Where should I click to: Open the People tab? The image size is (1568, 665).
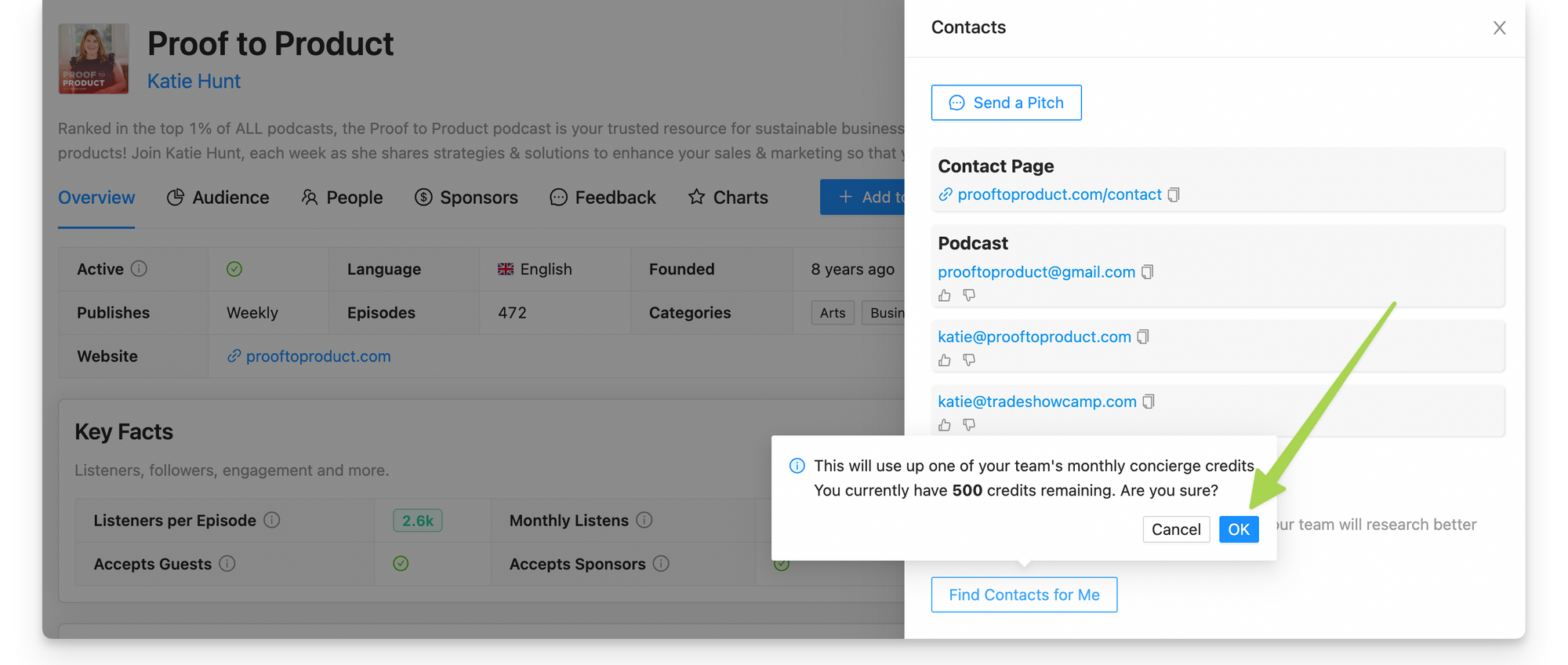[342, 198]
